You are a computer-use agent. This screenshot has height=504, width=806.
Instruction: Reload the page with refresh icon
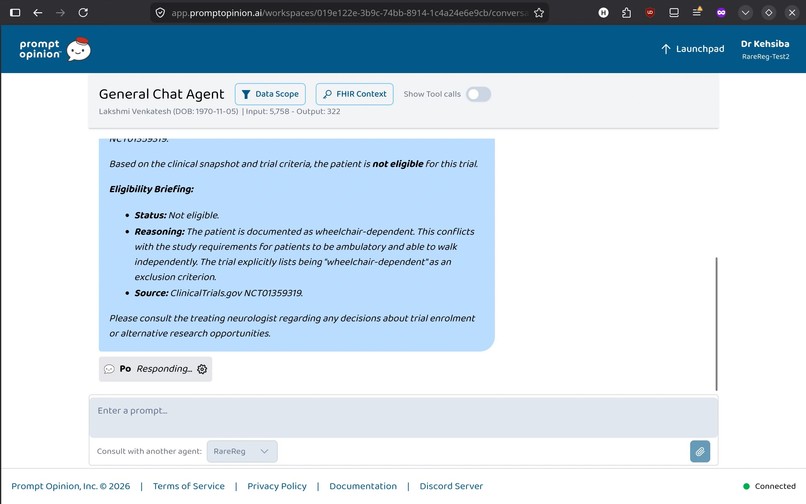(x=83, y=13)
